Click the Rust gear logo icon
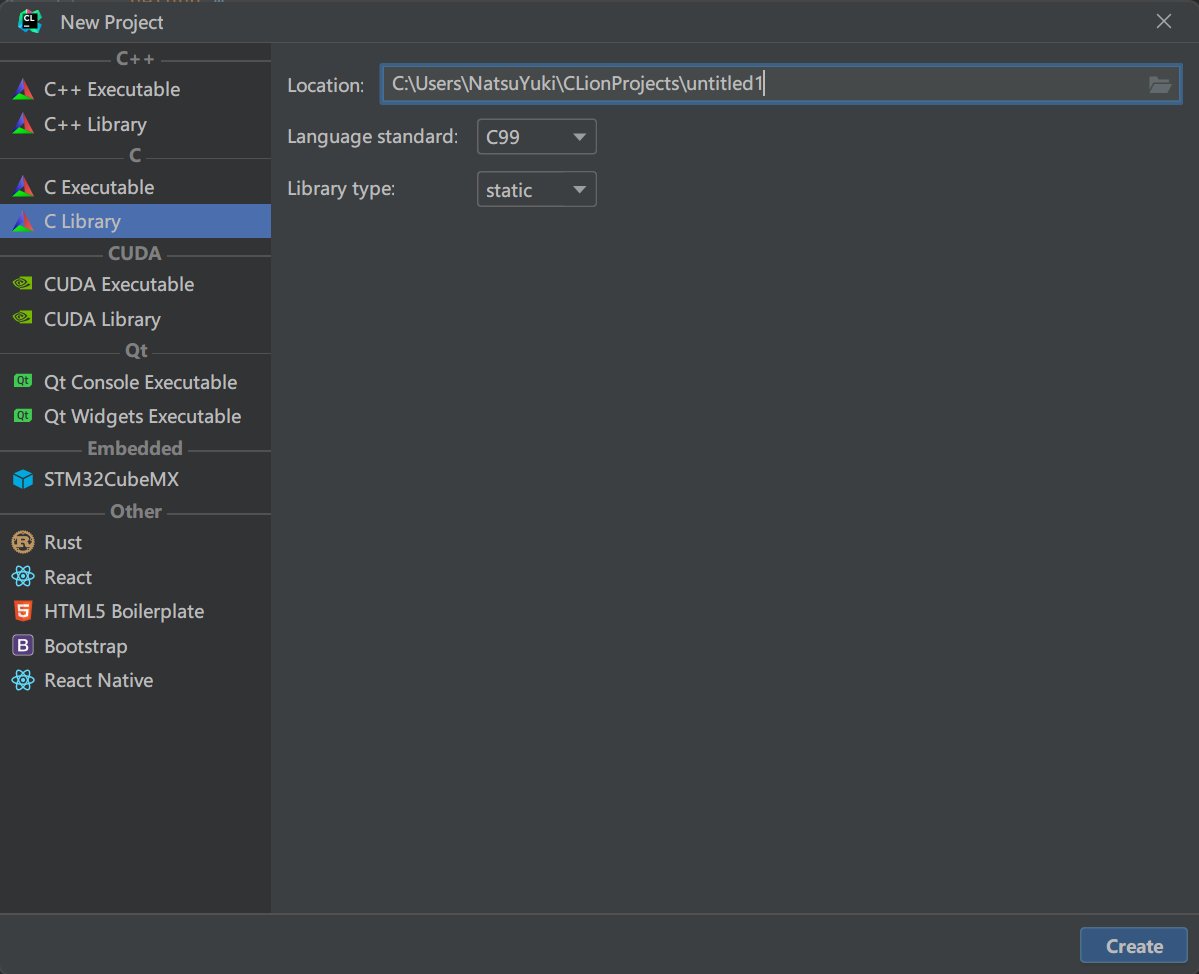Viewport: 1199px width, 974px height. tap(22, 542)
